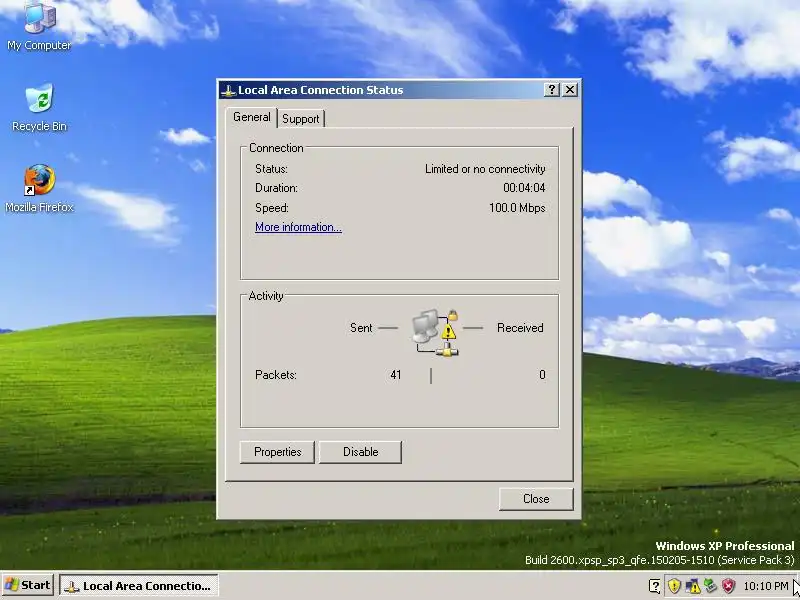Click the network limited connectivity tray icon
This screenshot has height=600, width=800.
[692, 586]
